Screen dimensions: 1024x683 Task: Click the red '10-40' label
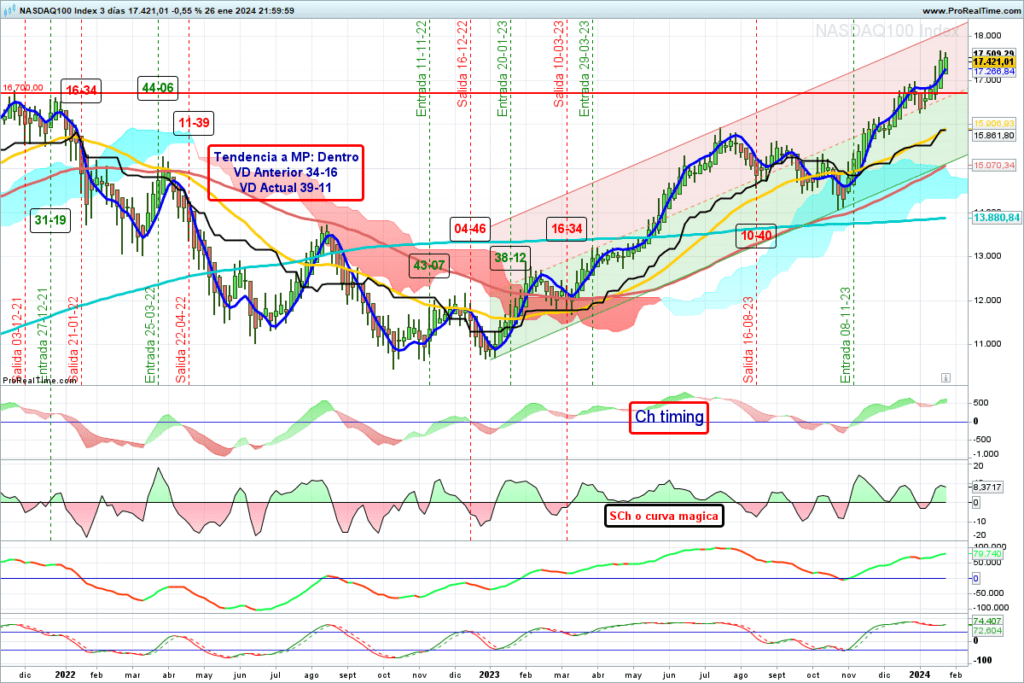point(756,236)
